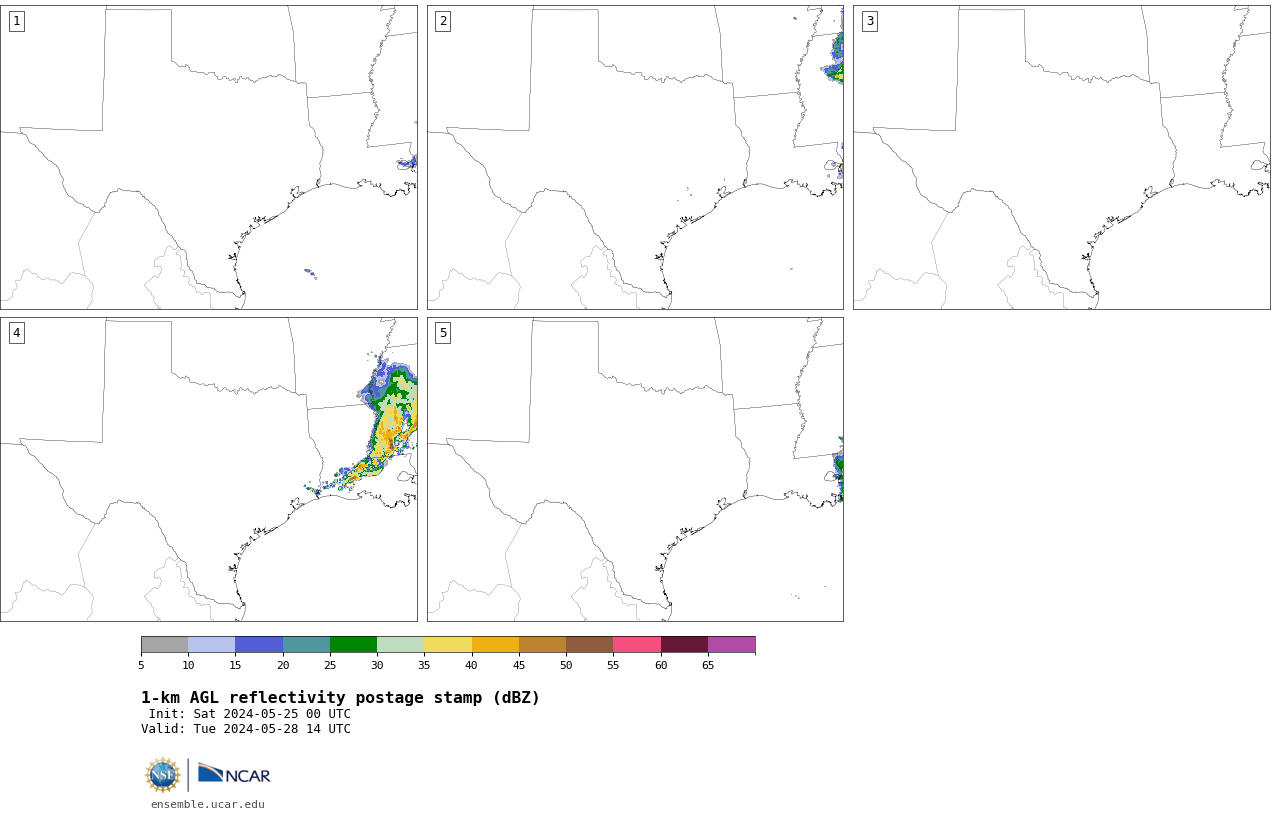Select the orange 40-45 dBZ swatch
The width and height of the screenshot is (1280, 815).
[495, 644]
